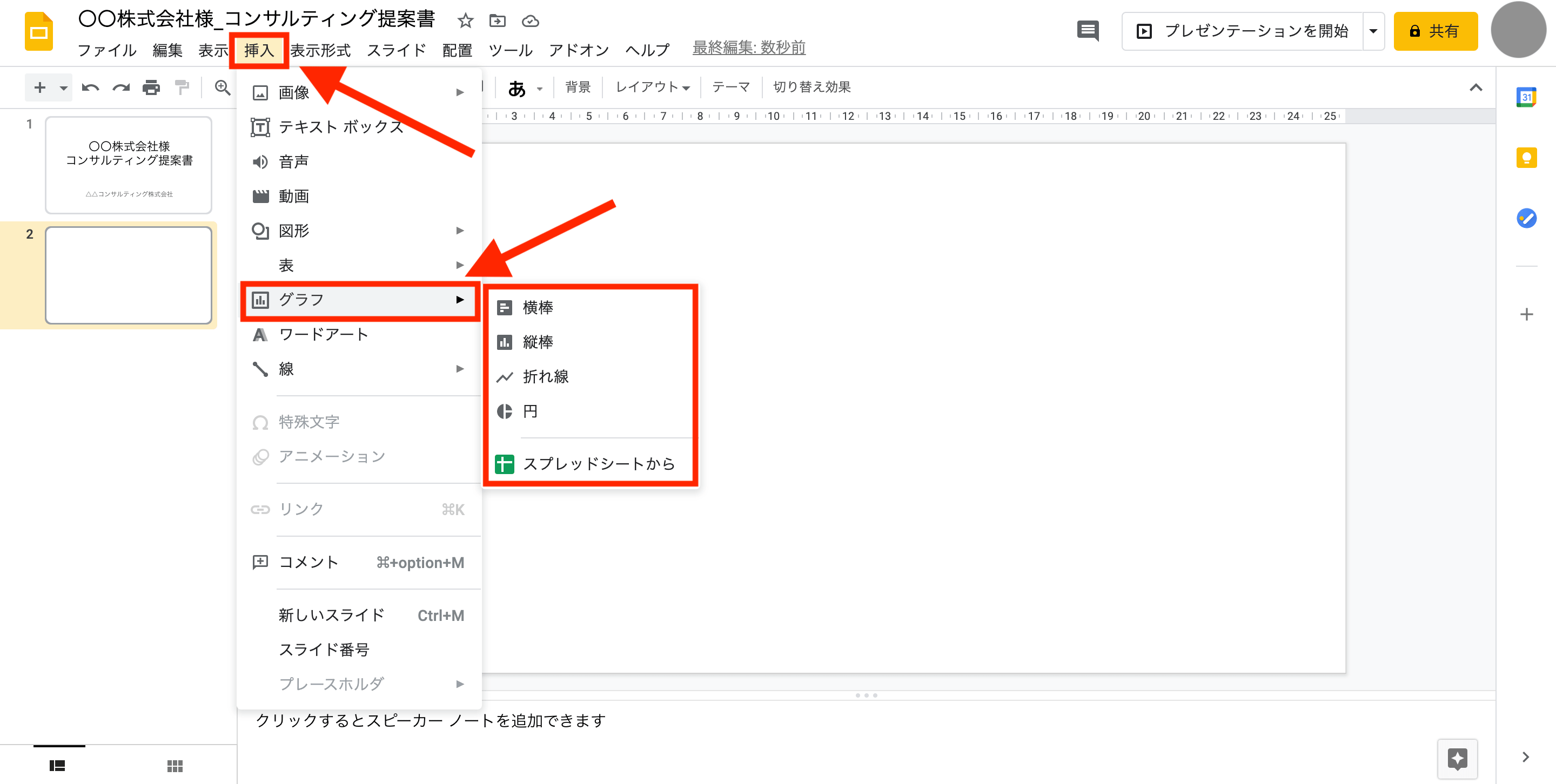Open the 編集 menu
1556x784 pixels.
click(167, 50)
